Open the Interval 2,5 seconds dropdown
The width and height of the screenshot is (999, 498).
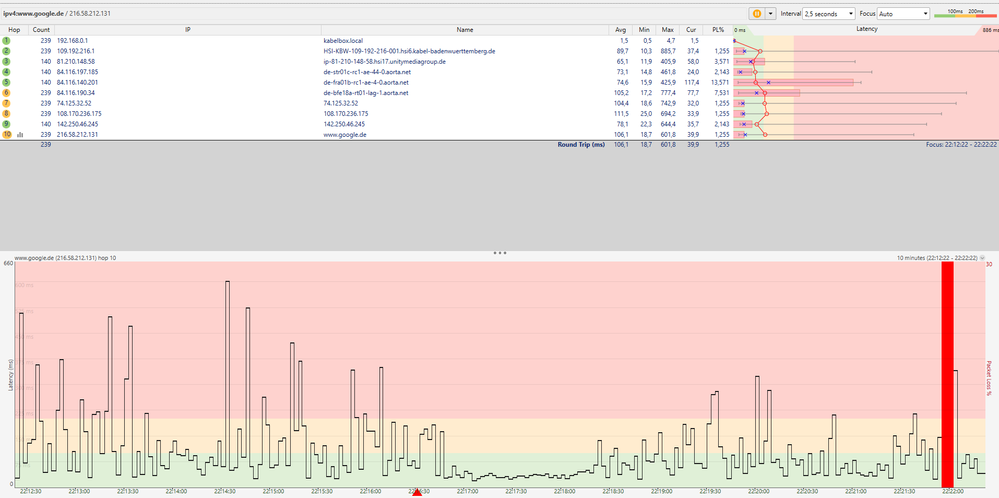click(829, 13)
